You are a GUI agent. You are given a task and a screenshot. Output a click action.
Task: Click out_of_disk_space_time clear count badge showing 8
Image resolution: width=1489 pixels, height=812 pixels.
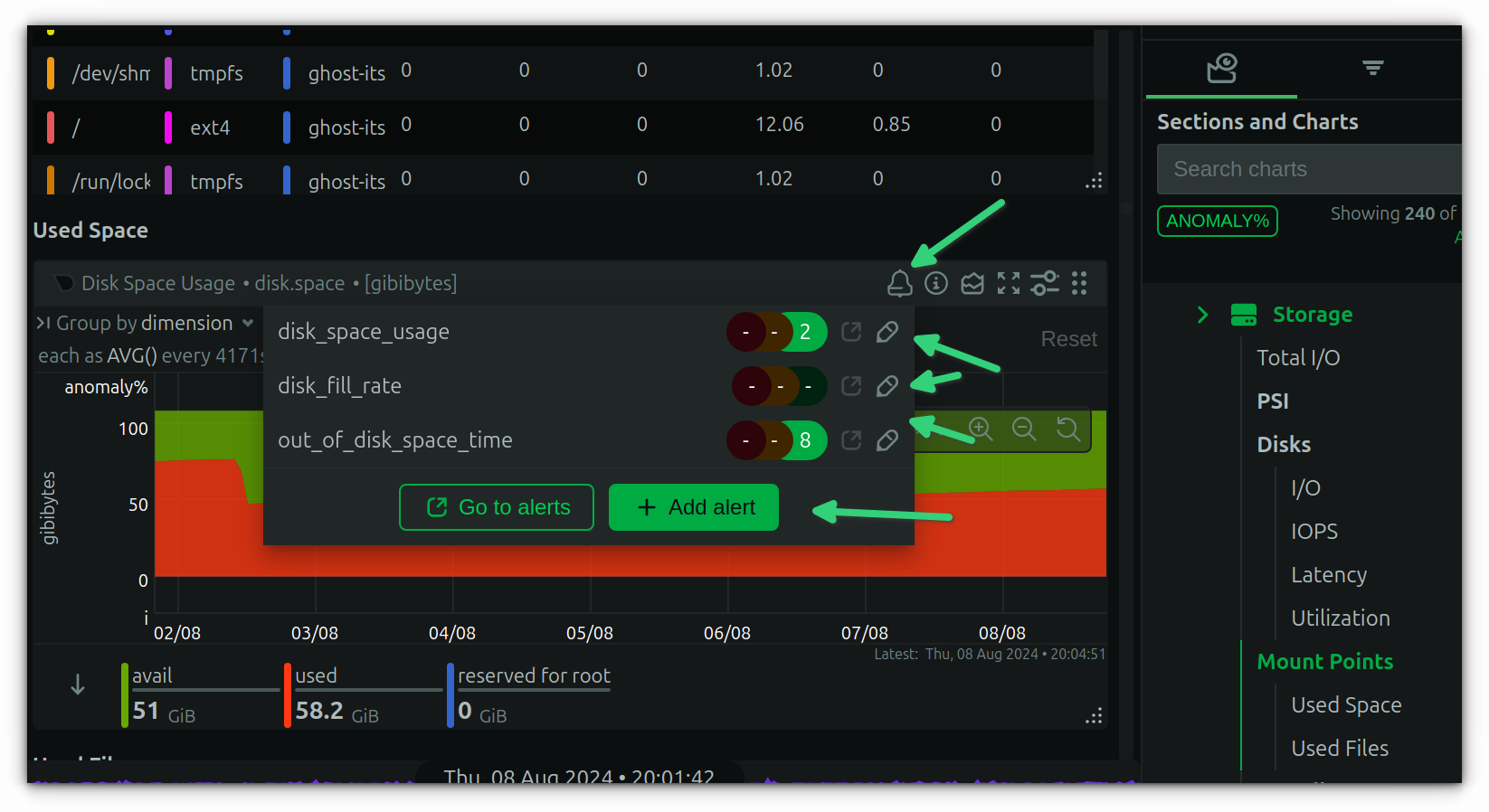pyautogui.click(x=805, y=440)
